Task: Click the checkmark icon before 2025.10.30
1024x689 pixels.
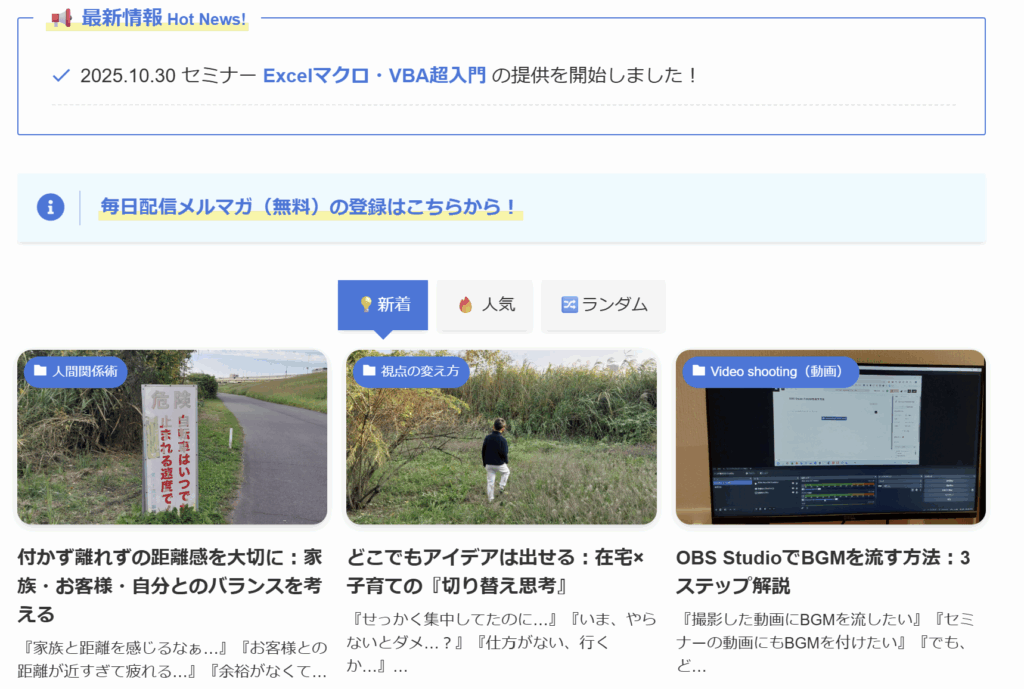Action: pyautogui.click(x=61, y=75)
